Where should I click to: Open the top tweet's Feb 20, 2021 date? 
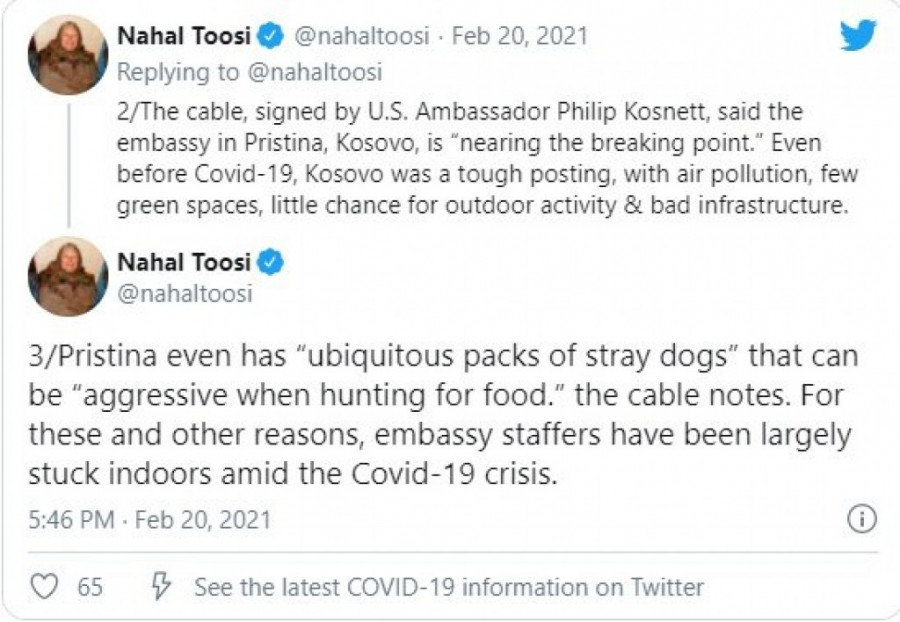520,37
